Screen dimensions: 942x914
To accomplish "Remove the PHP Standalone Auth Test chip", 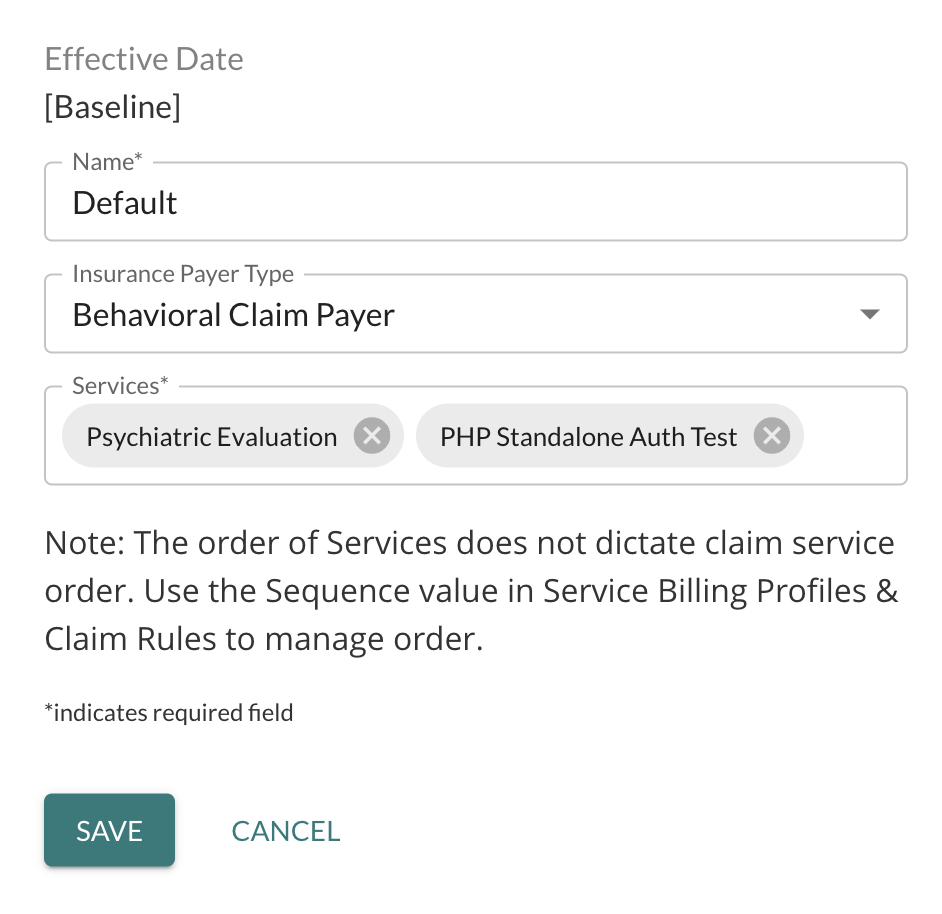I will 772,436.
